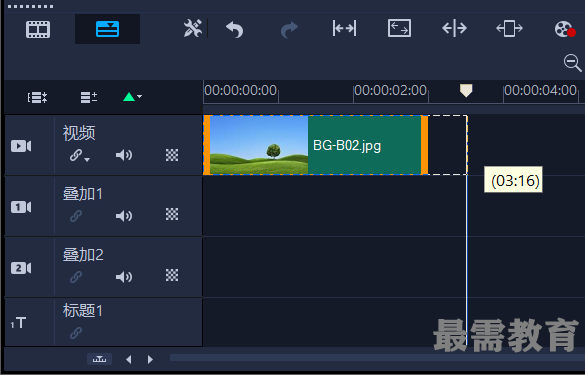This screenshot has height=375, width=585.
Task: Click the Undo arrow
Action: (235, 29)
